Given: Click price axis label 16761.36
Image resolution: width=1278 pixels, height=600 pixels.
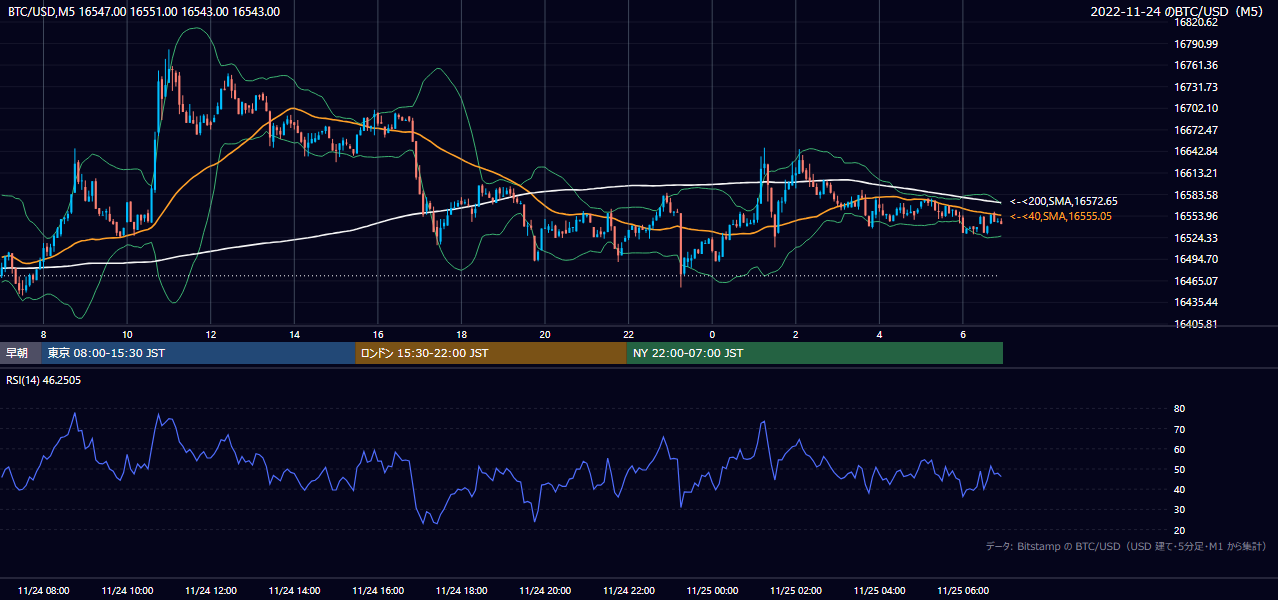Looking at the screenshot, I should click(x=1195, y=65).
